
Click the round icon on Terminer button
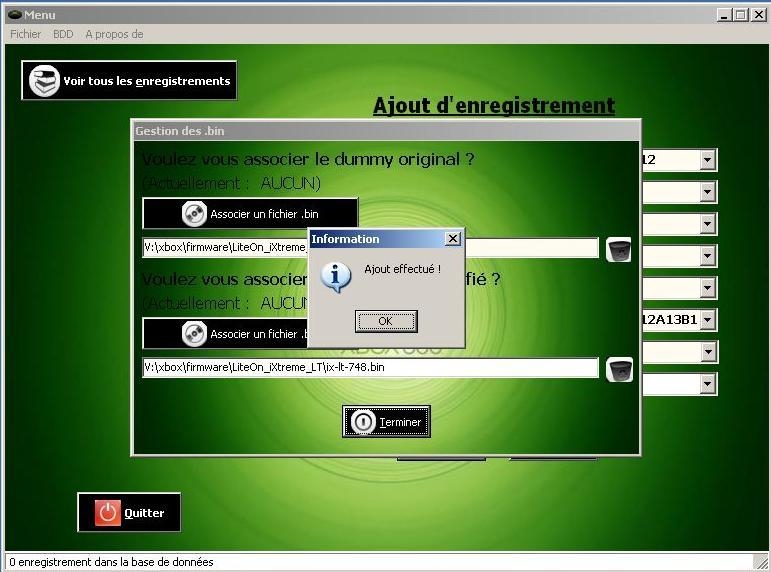pyautogui.click(x=363, y=421)
